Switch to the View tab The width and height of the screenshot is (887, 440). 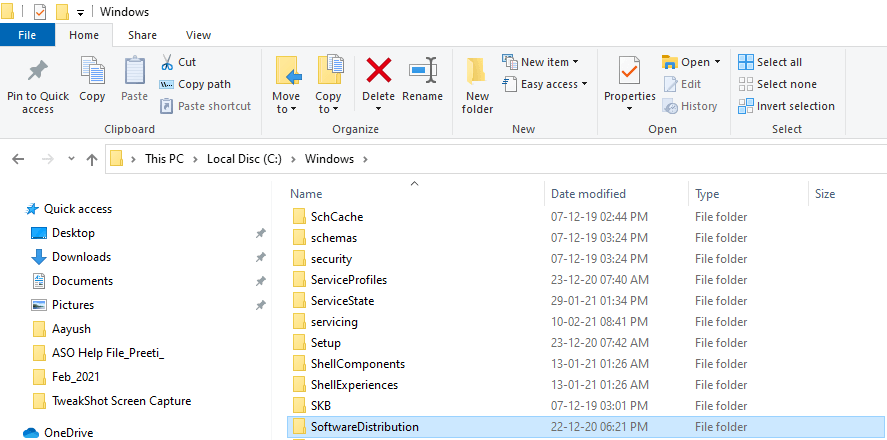[x=199, y=35]
